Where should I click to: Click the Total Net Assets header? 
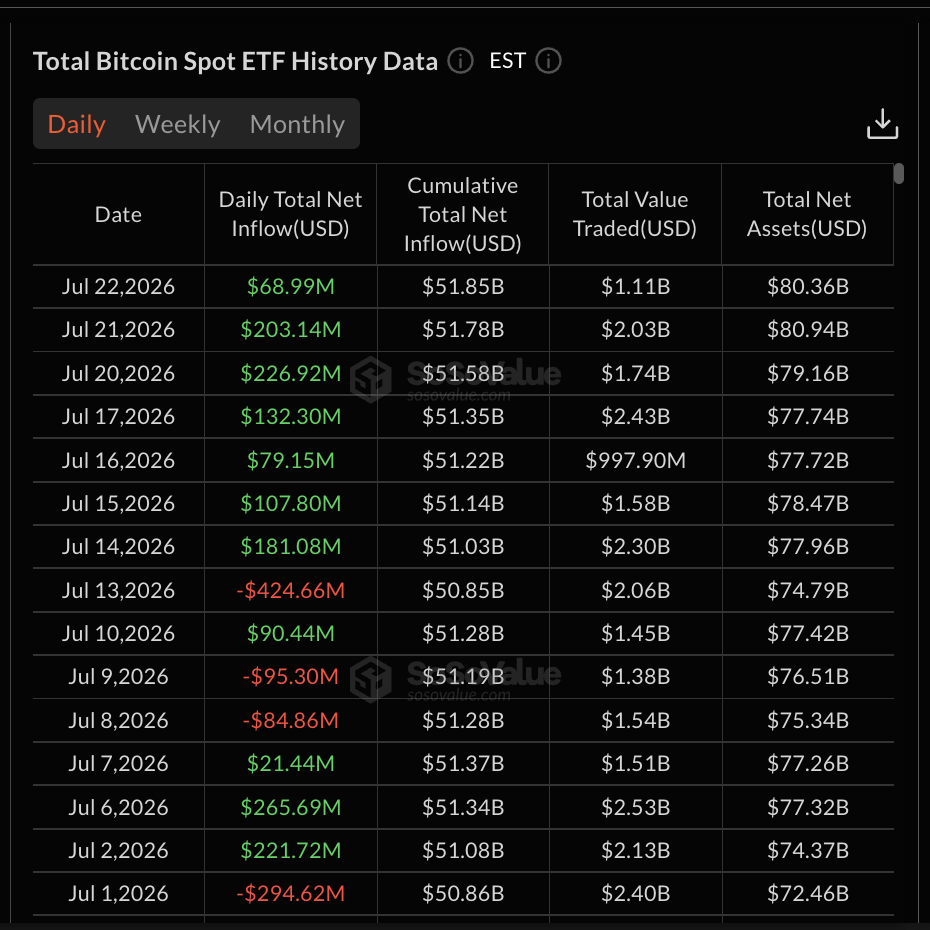tap(807, 214)
